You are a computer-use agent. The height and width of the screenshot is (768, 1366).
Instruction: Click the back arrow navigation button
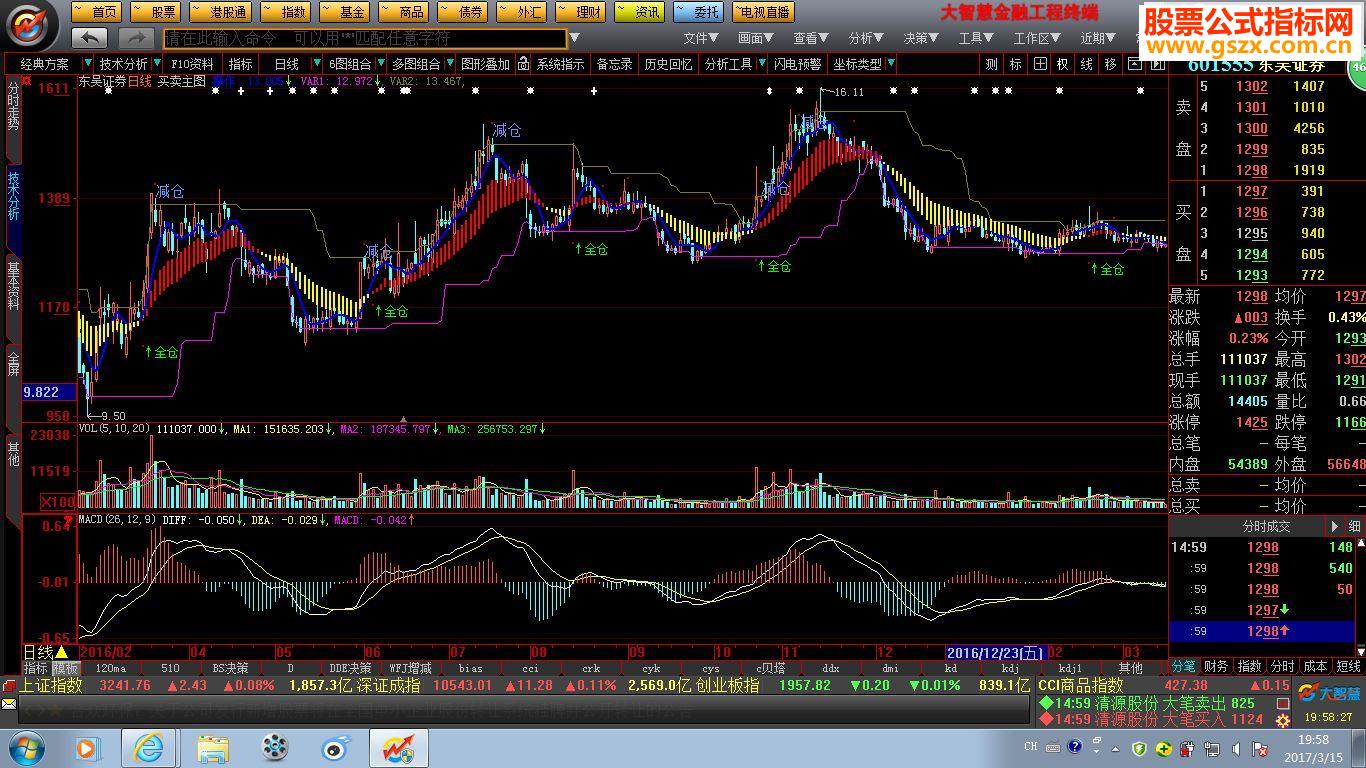tap(90, 38)
